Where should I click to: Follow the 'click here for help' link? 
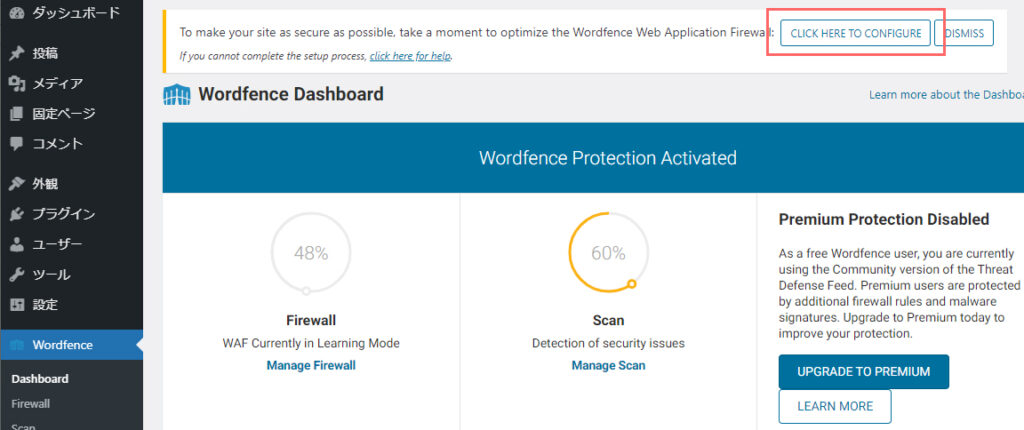[410, 56]
